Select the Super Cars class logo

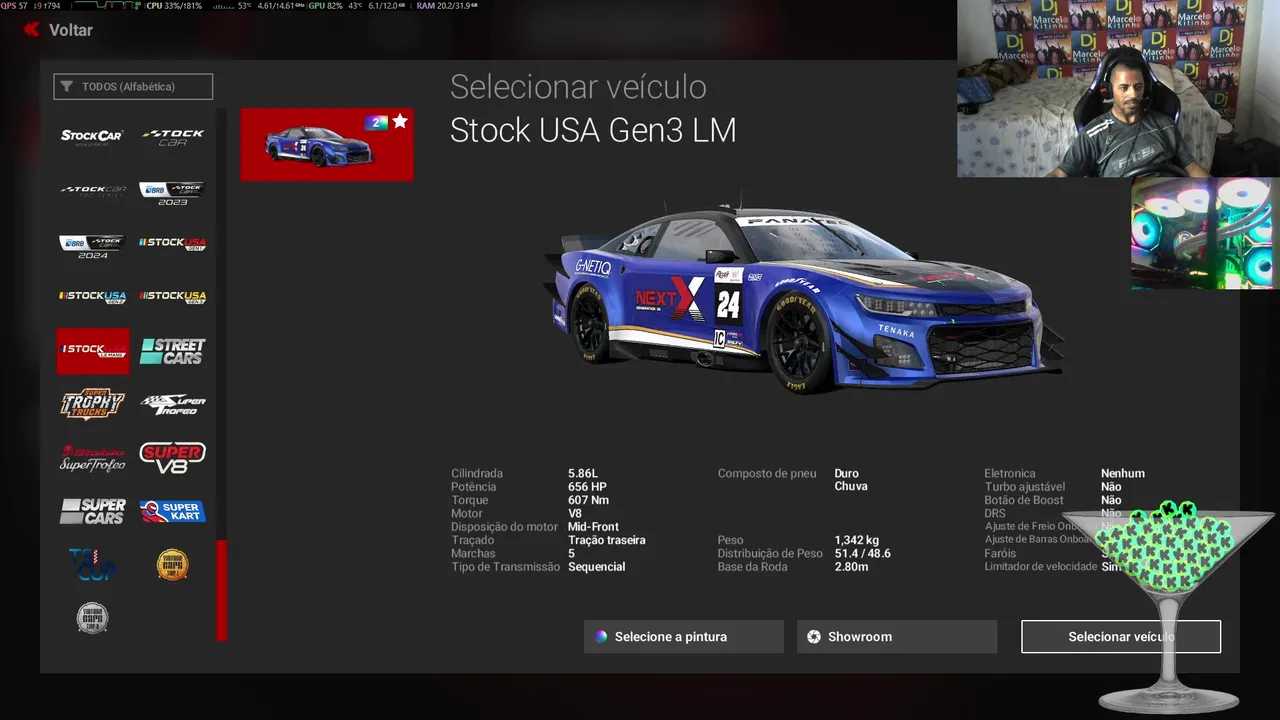(92, 512)
